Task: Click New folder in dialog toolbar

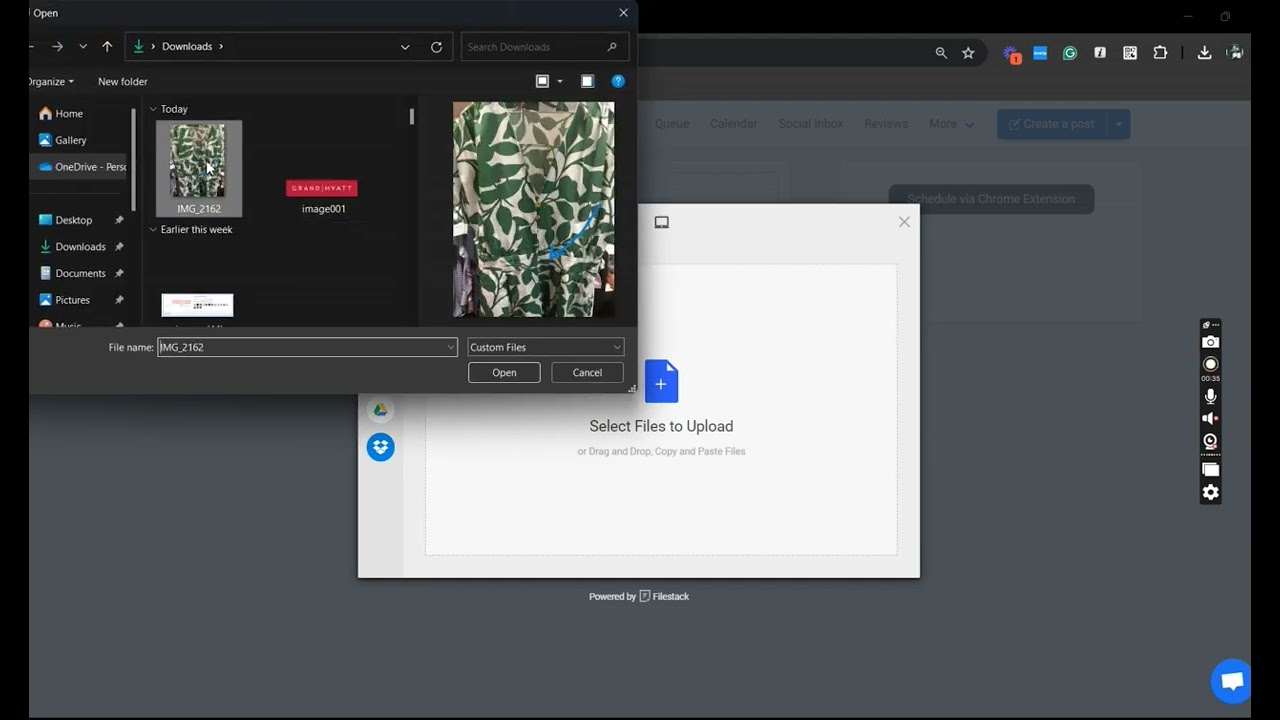Action: pyautogui.click(x=123, y=82)
